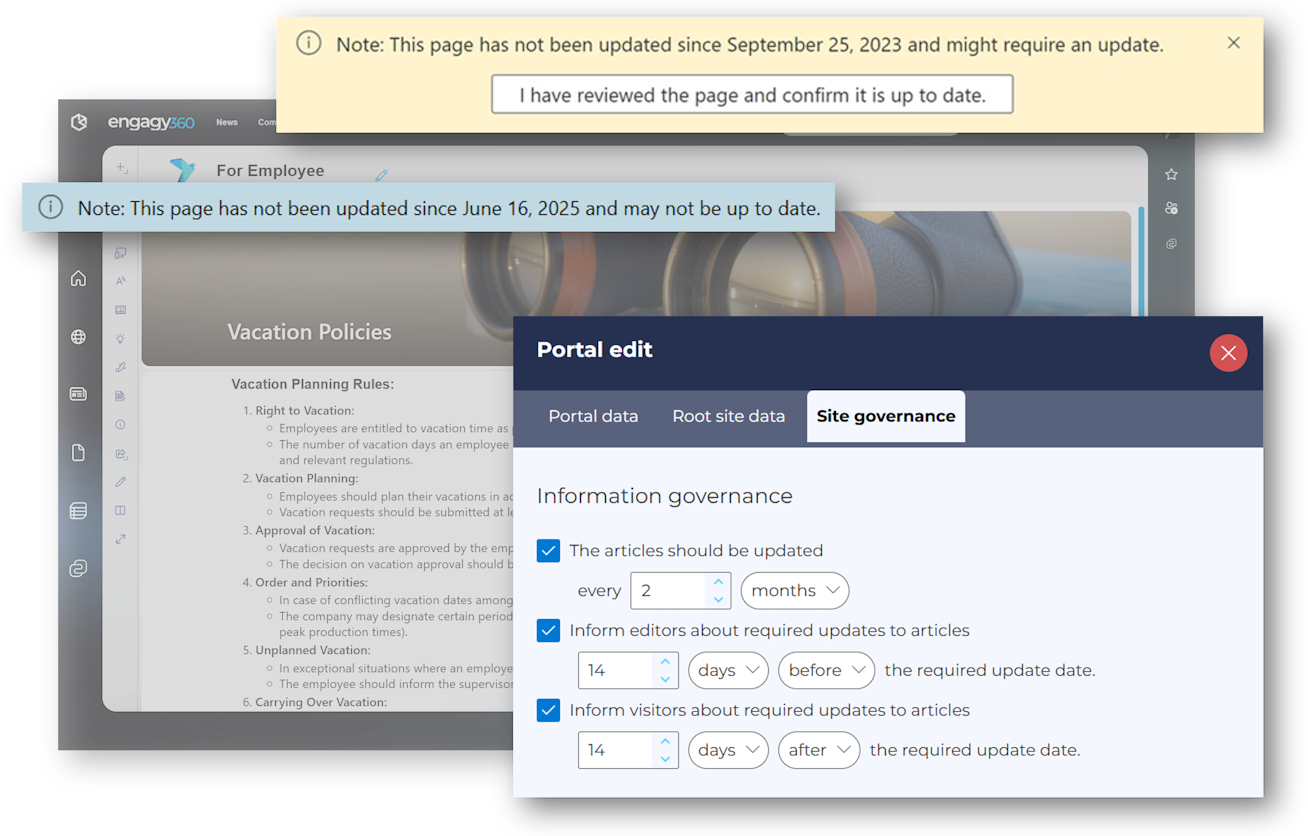This screenshot has height=836, width=1308.
Task: Click the expand arrows icon in editing toolbar
Action: click(121, 539)
